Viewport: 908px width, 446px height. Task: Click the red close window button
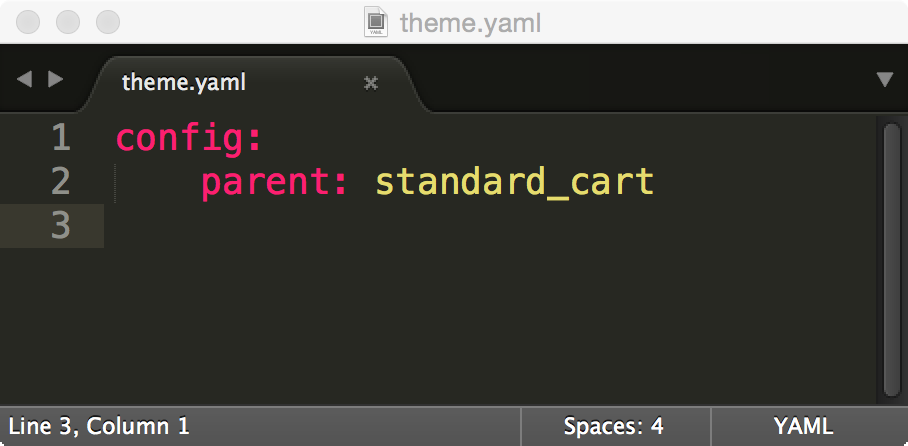click(x=28, y=22)
